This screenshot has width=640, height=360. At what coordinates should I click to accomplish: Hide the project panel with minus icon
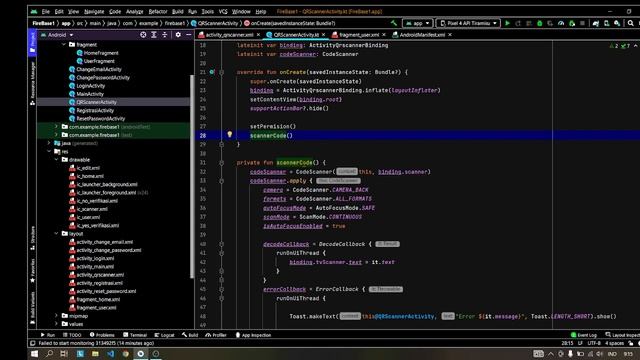pyautogui.click(x=189, y=35)
